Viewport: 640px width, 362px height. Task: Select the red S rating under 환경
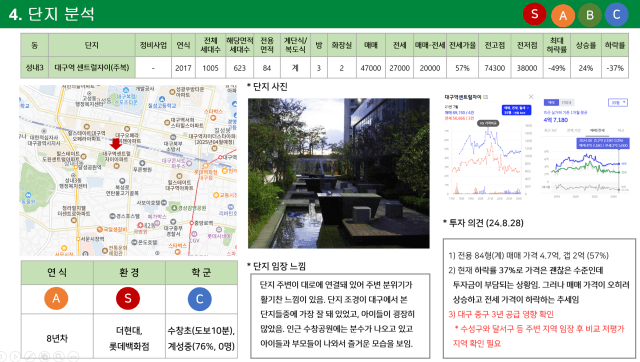point(128,298)
